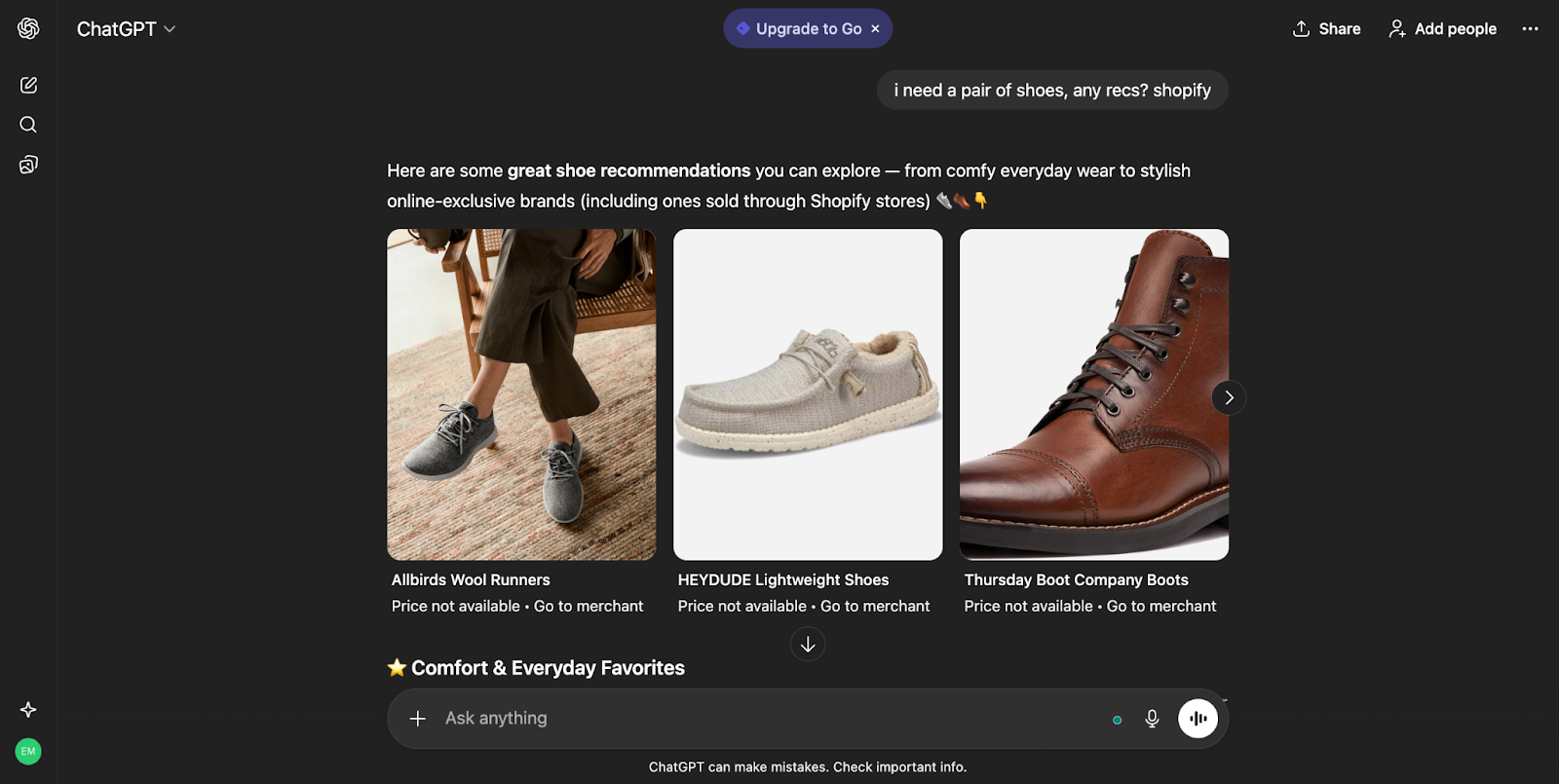Screen dimensions: 1559x784
Task: Start a new chat with compose icon
Action: [x=28, y=86]
